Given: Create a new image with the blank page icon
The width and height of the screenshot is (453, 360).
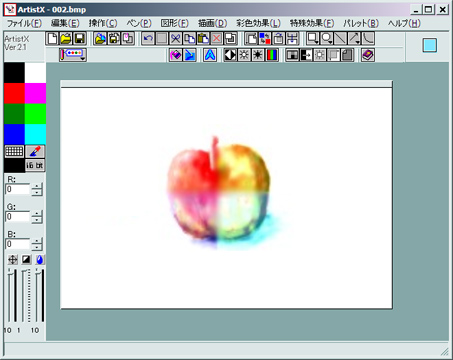Looking at the screenshot, I should [x=52, y=39].
